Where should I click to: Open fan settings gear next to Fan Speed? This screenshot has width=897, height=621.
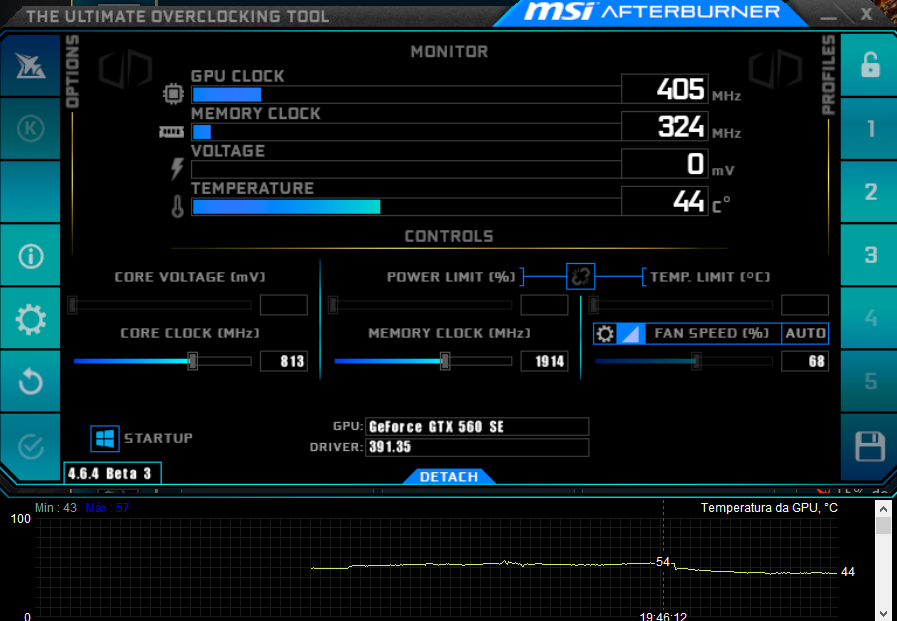pyautogui.click(x=605, y=333)
